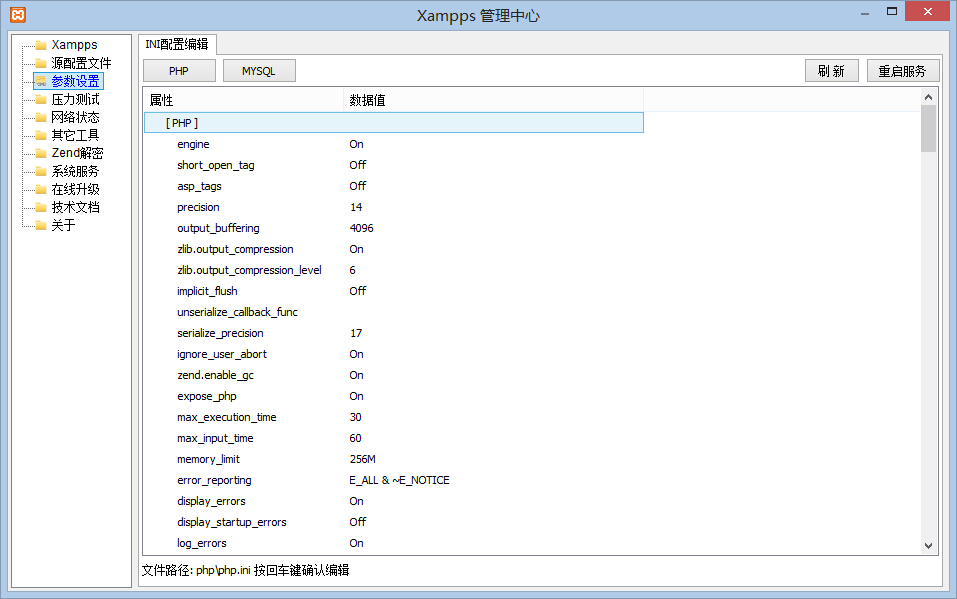This screenshot has width=957, height=599.
Task: Click the 重启服务 restart button
Action: [903, 71]
